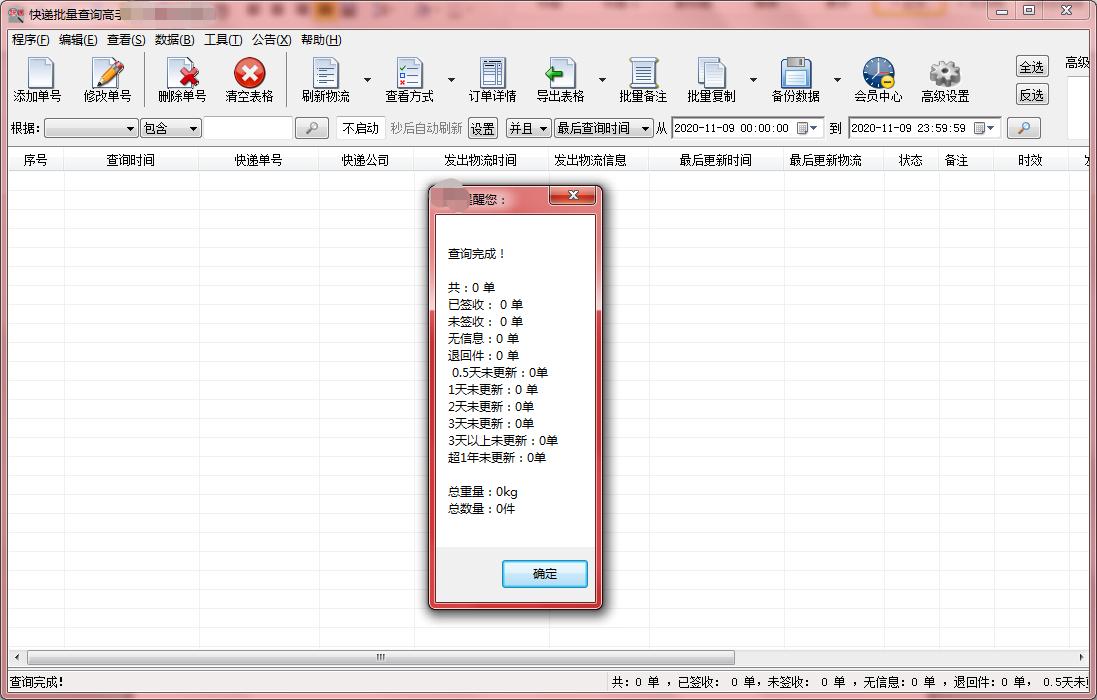Image resolution: width=1097 pixels, height=700 pixels.
Task: Open the 最后查询时间 sort dropdown
Action: click(x=601, y=128)
